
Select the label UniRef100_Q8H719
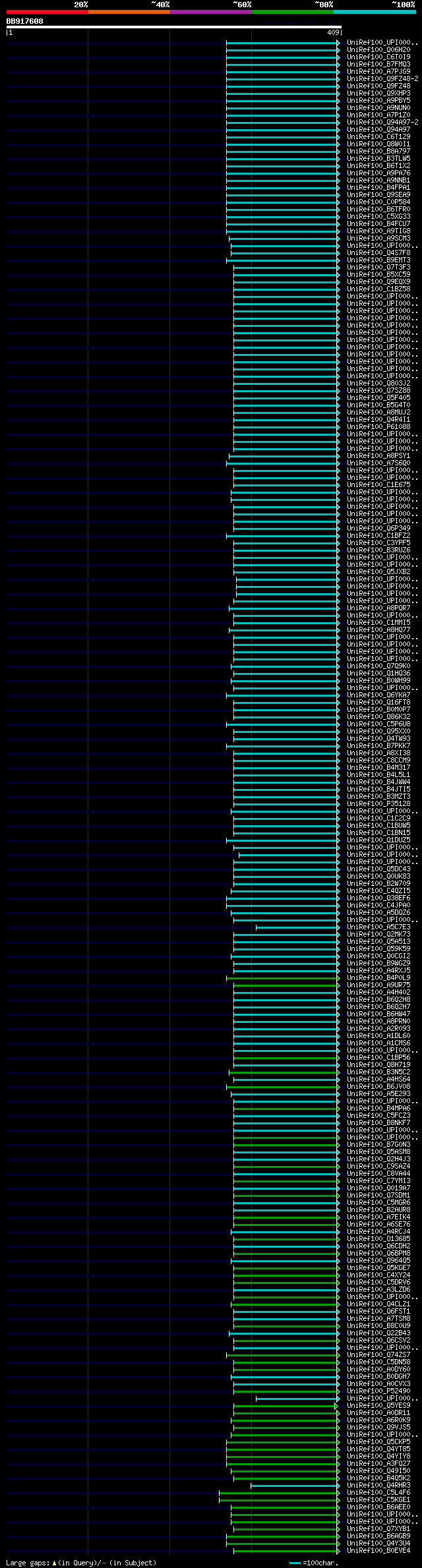tap(378, 1065)
